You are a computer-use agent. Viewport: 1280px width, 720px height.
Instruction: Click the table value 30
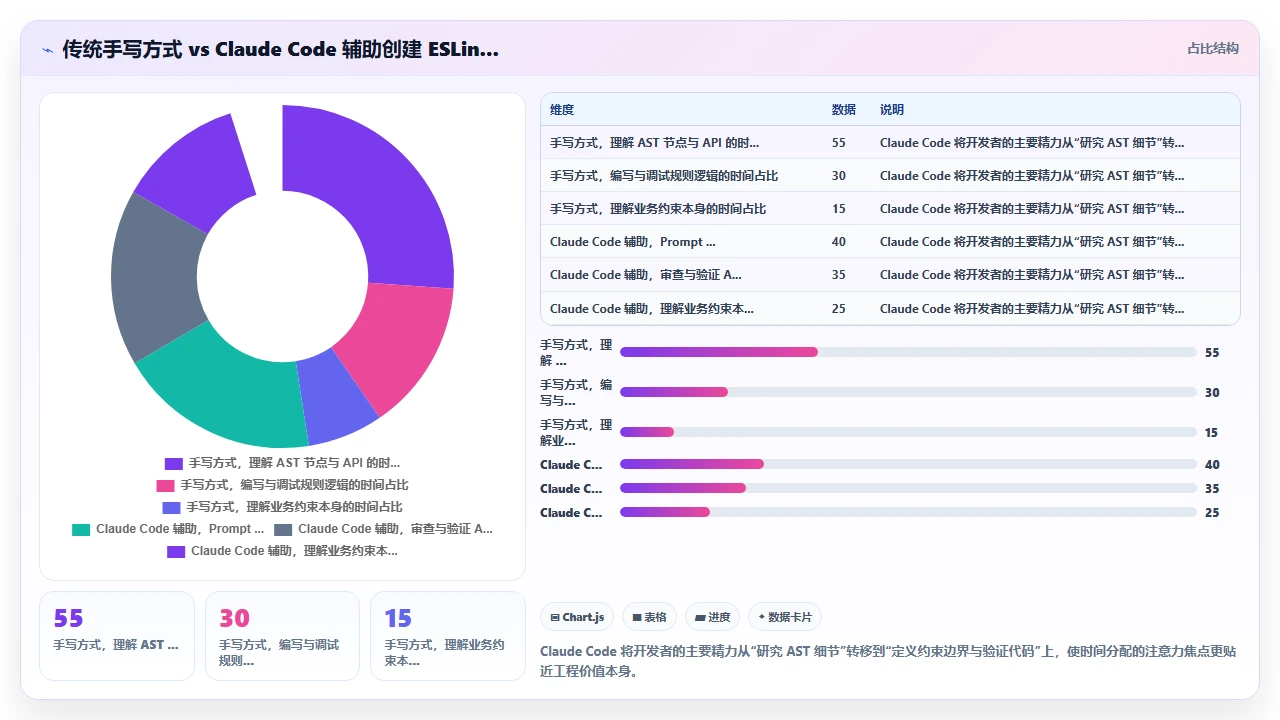pos(839,176)
